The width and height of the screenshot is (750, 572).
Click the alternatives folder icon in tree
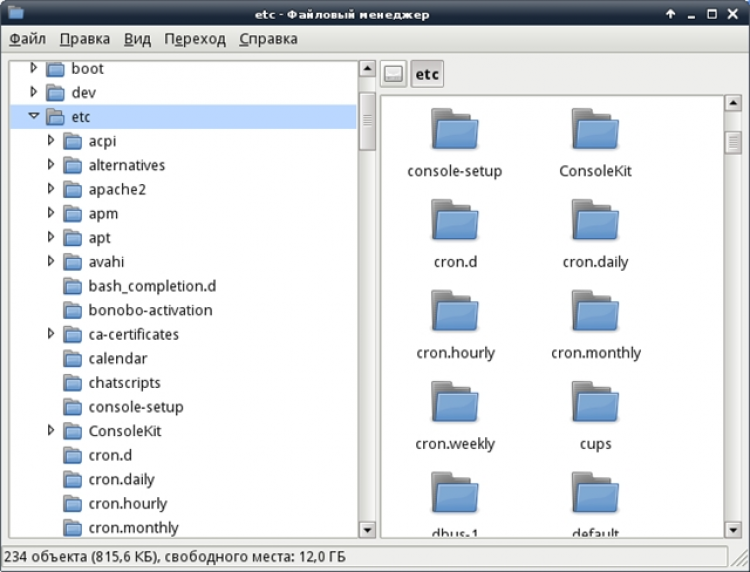coord(72,165)
